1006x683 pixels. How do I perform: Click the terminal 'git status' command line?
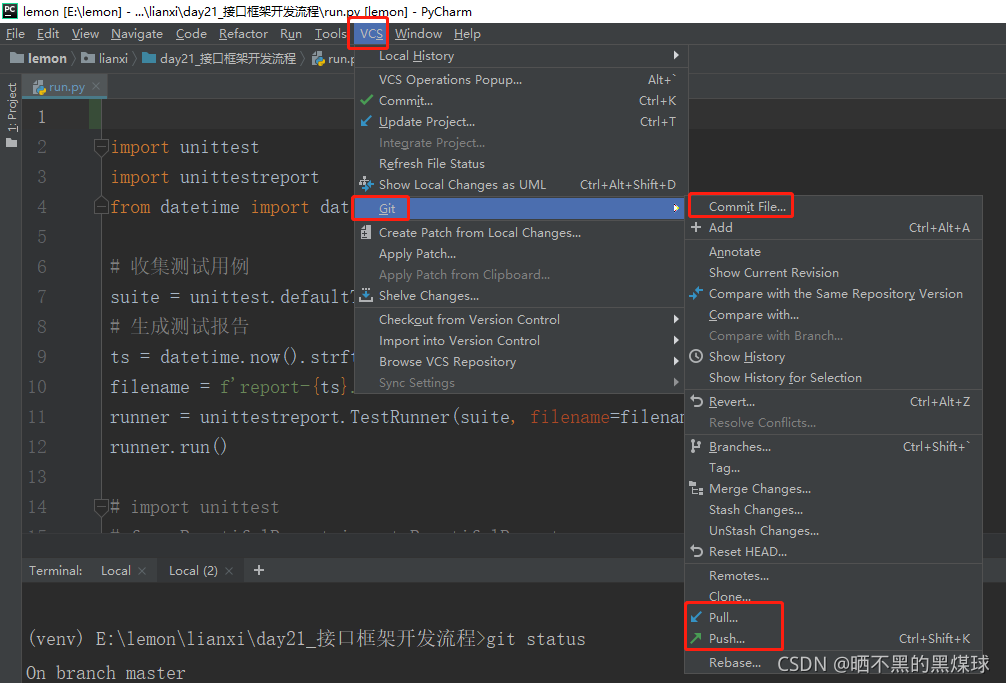click(x=307, y=639)
